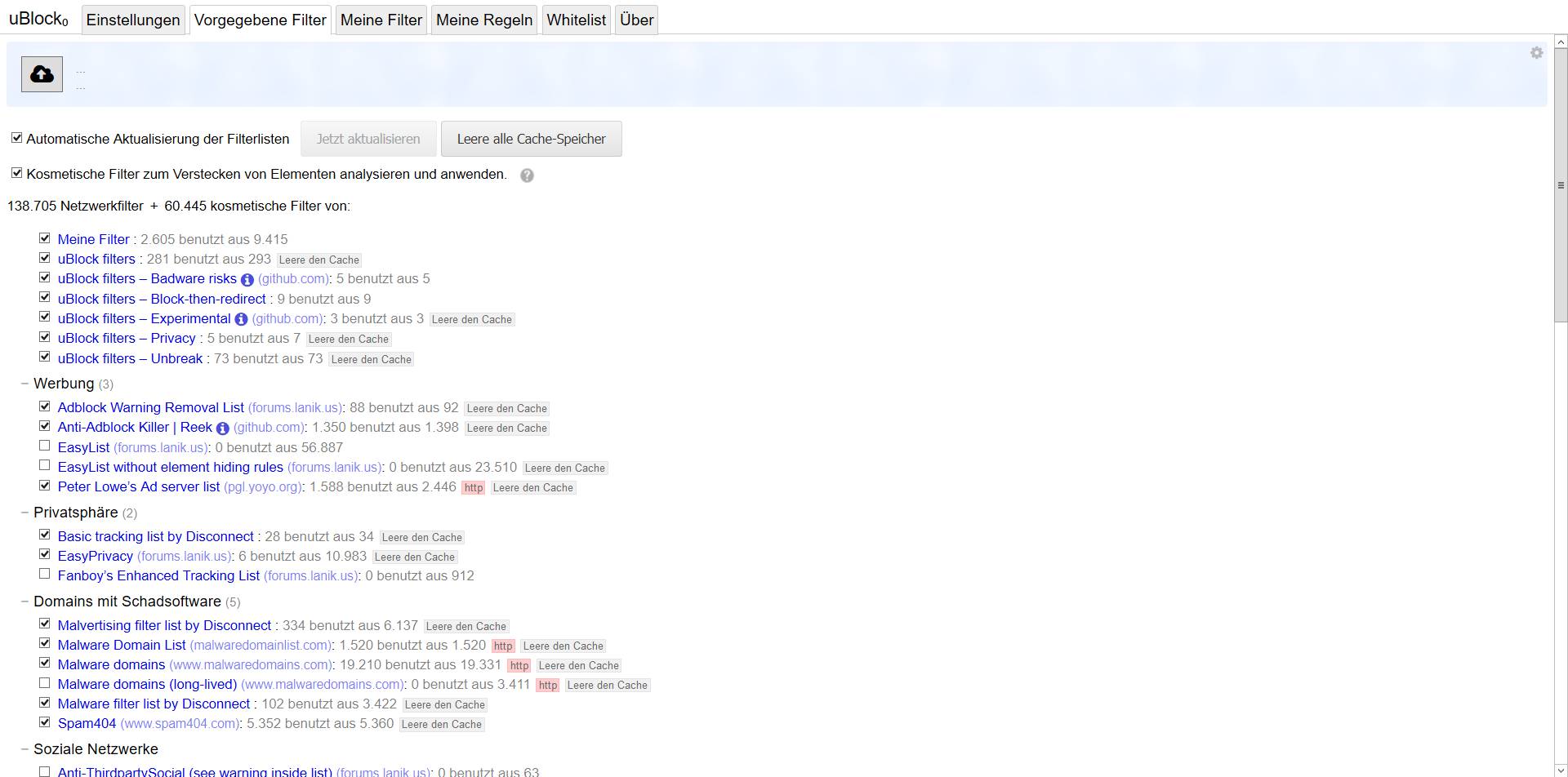Click info icon beside Badware risks
The height and width of the screenshot is (777, 1568).
click(x=247, y=280)
